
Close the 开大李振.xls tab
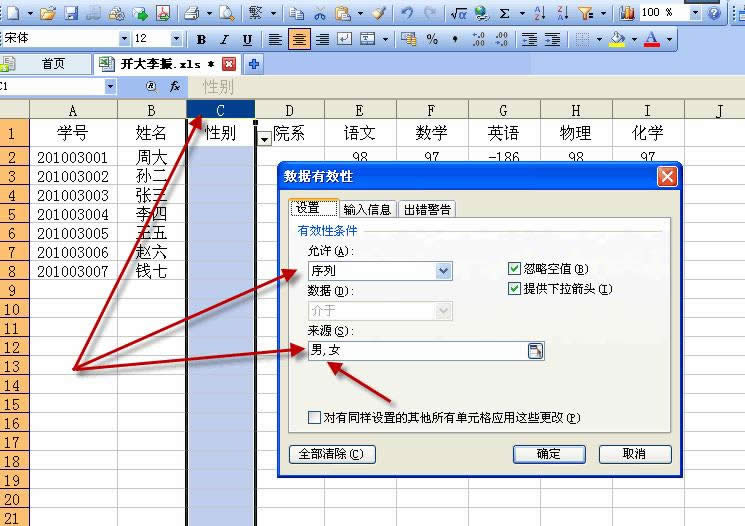229,64
